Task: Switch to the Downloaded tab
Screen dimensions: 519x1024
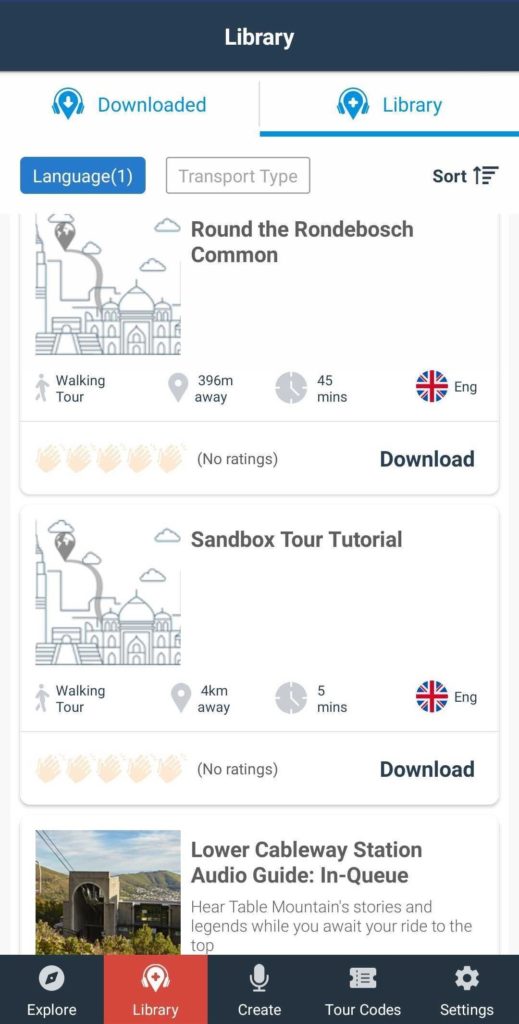Action: tap(129, 104)
